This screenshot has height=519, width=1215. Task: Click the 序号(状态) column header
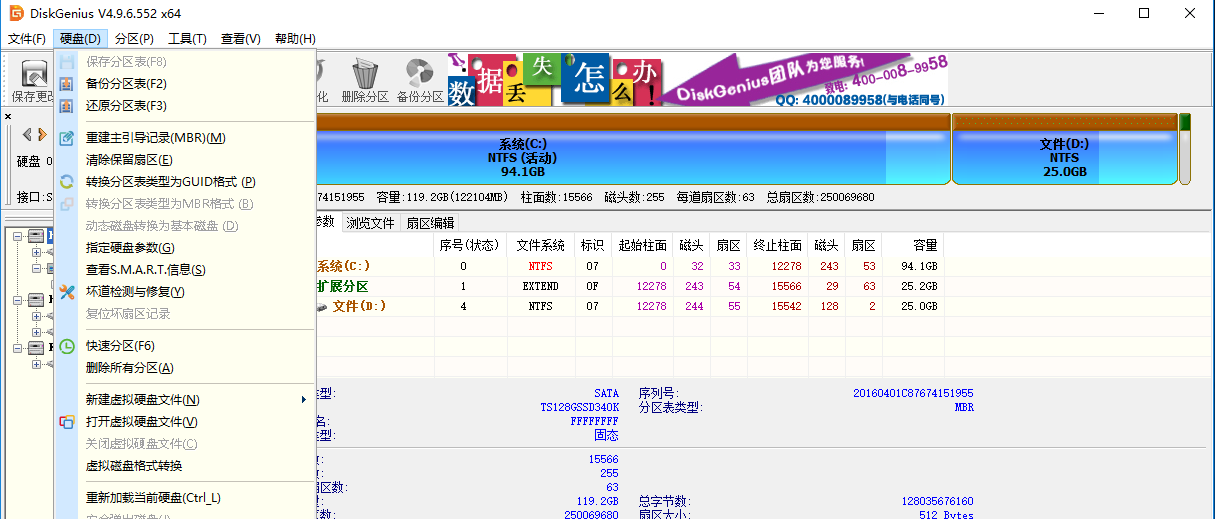point(469,245)
